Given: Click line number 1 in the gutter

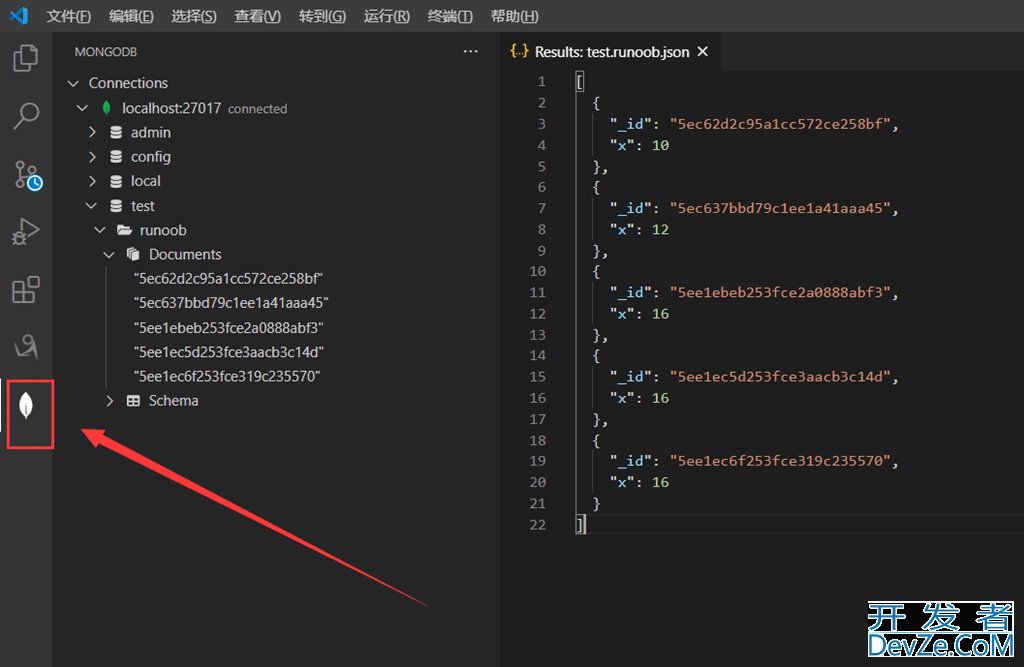Looking at the screenshot, I should tap(541, 82).
